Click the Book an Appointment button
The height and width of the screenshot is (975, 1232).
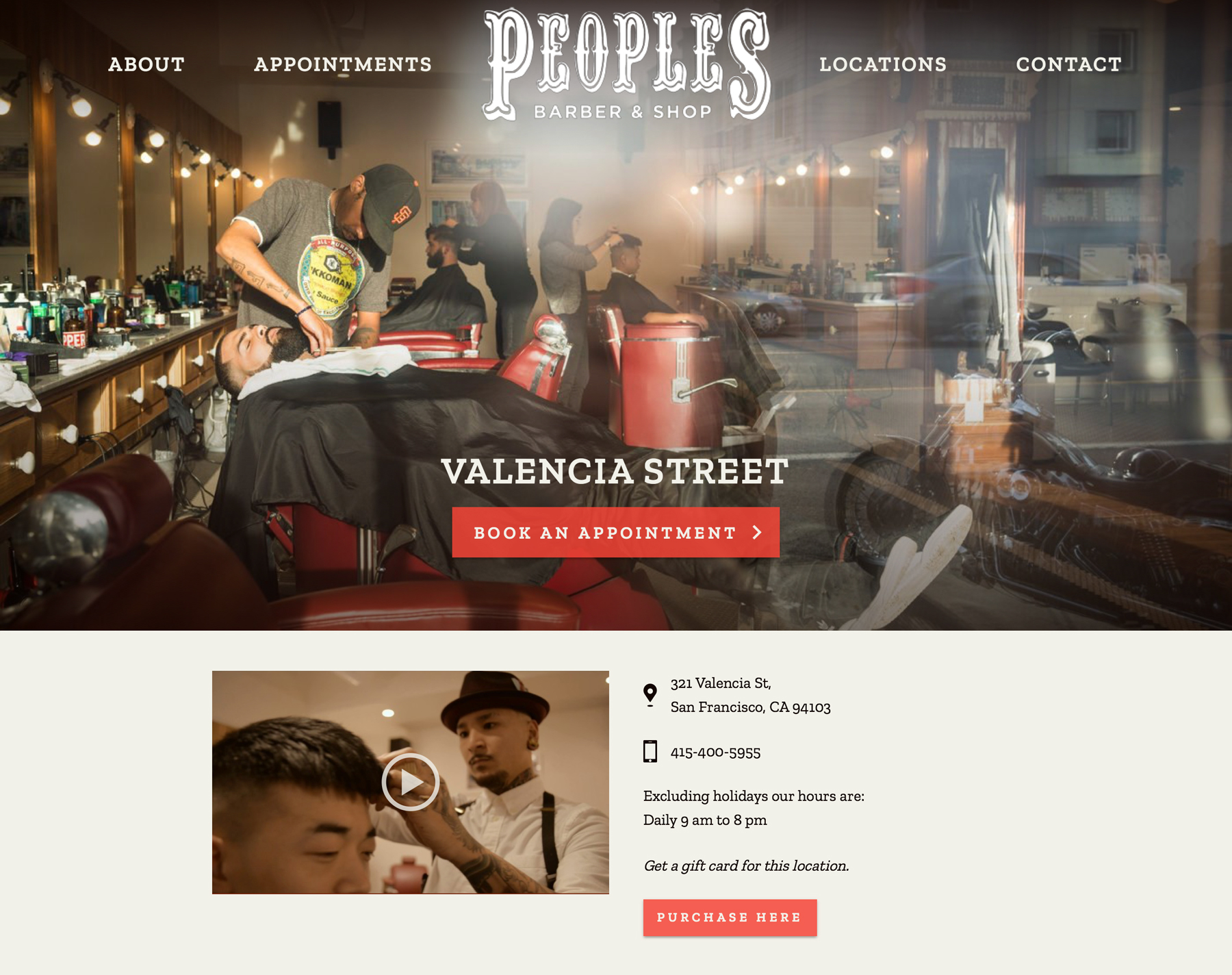(615, 532)
